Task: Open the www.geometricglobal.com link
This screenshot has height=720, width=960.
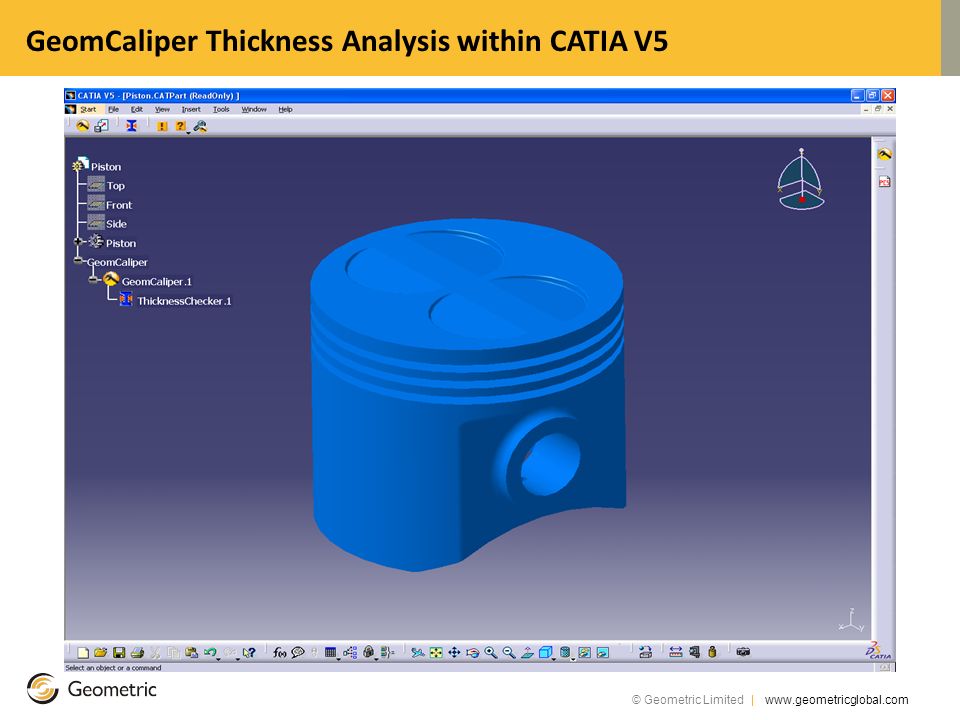Action: 836,700
